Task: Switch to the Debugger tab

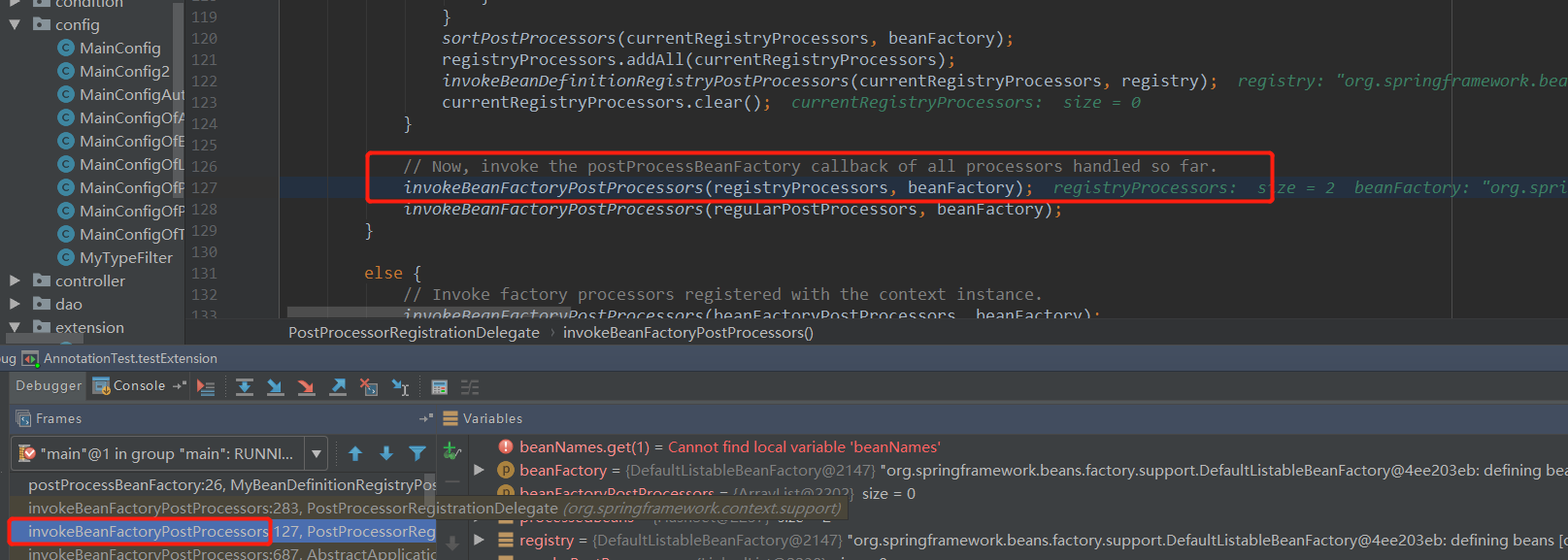Action: (49, 385)
